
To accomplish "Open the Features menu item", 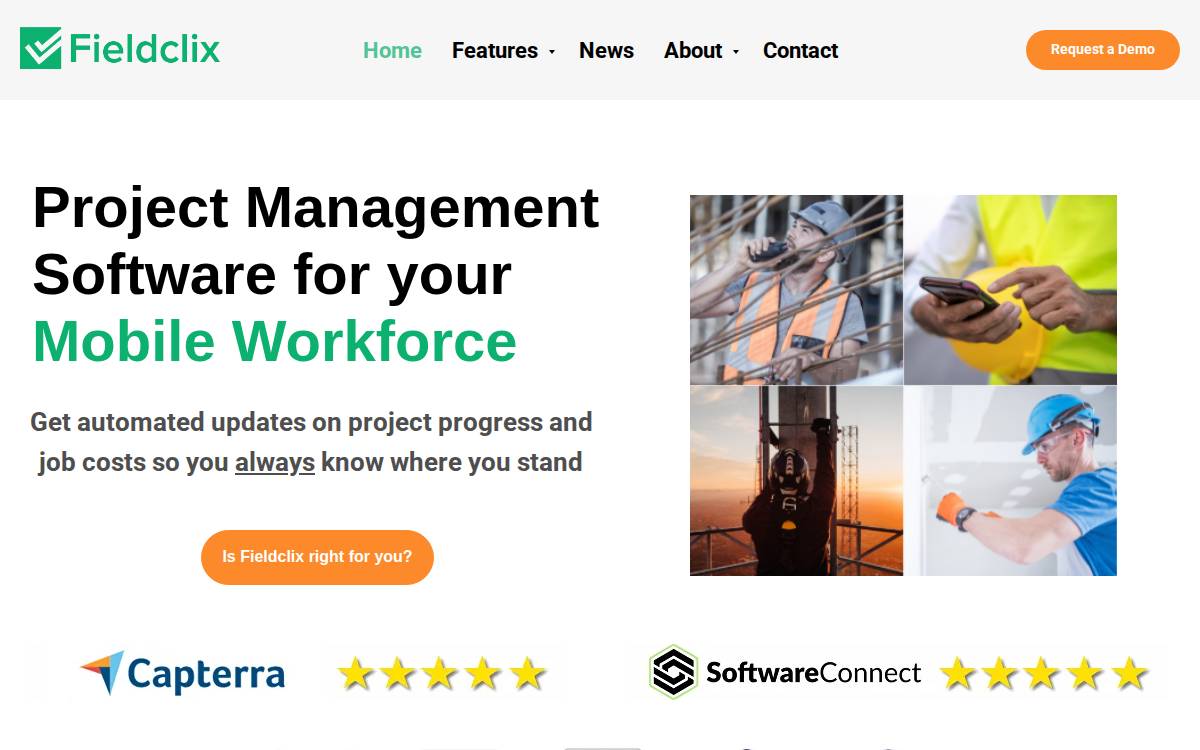I will (495, 50).
